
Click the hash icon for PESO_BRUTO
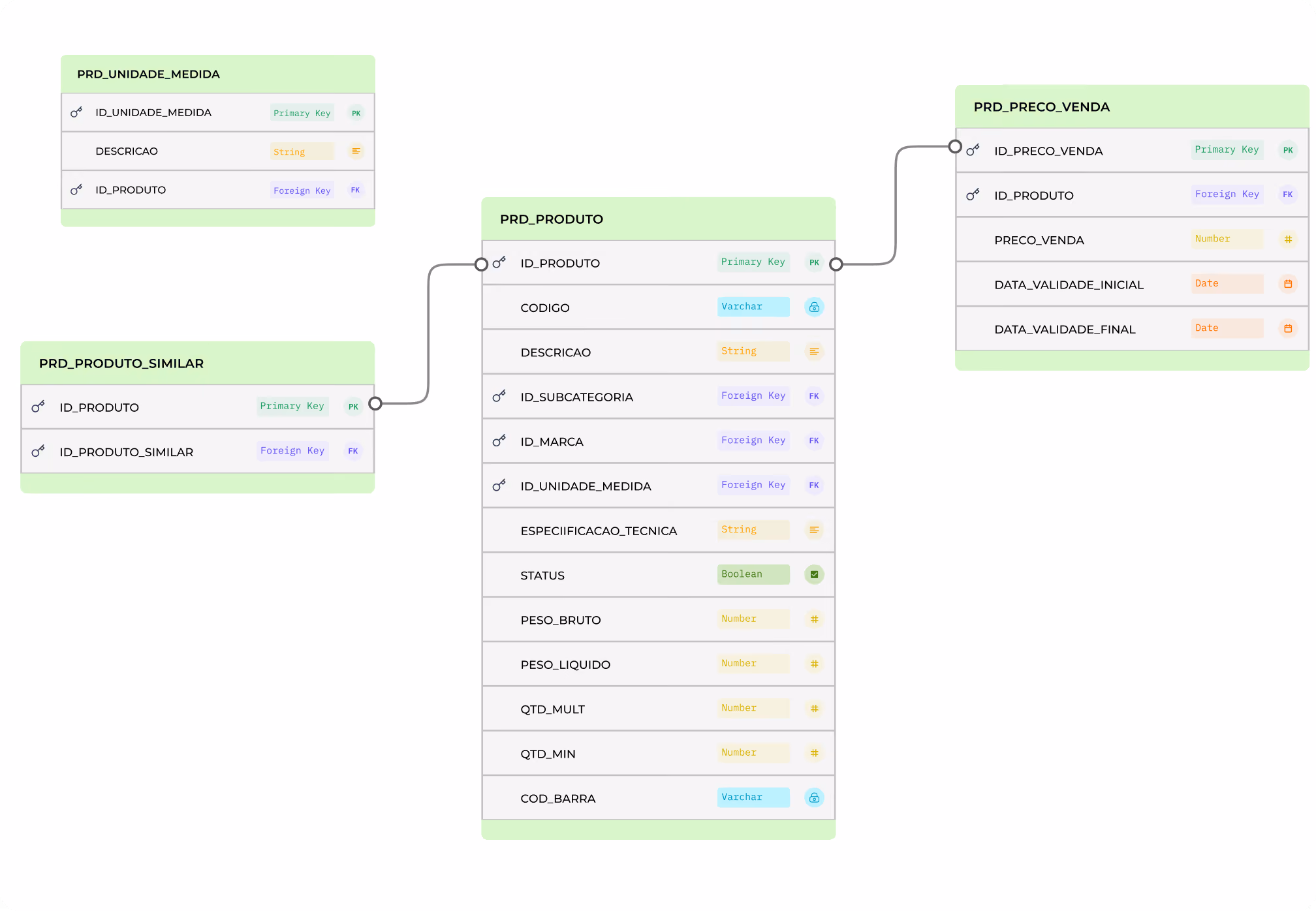(814, 619)
